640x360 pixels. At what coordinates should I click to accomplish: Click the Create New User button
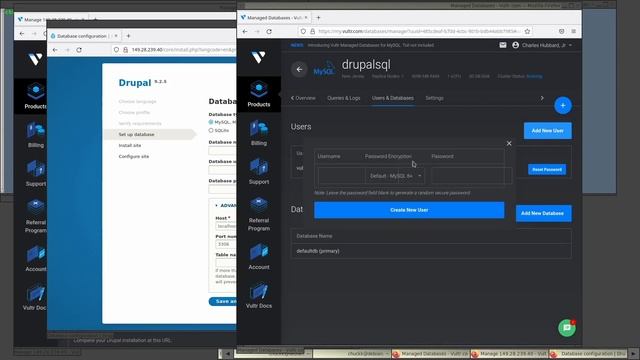tap(409, 210)
